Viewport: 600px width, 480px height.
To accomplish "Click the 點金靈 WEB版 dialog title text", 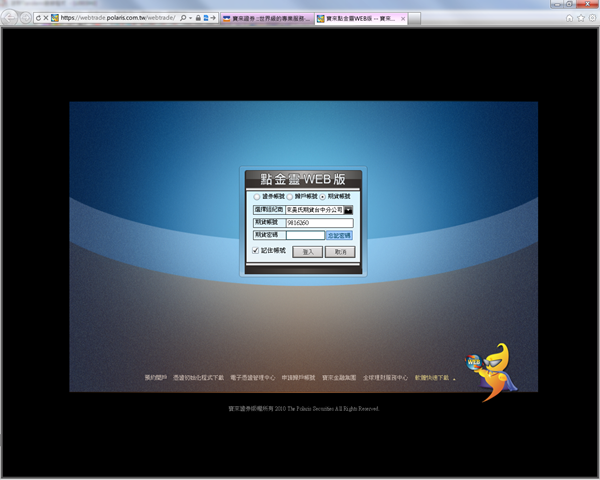I will [x=303, y=179].
